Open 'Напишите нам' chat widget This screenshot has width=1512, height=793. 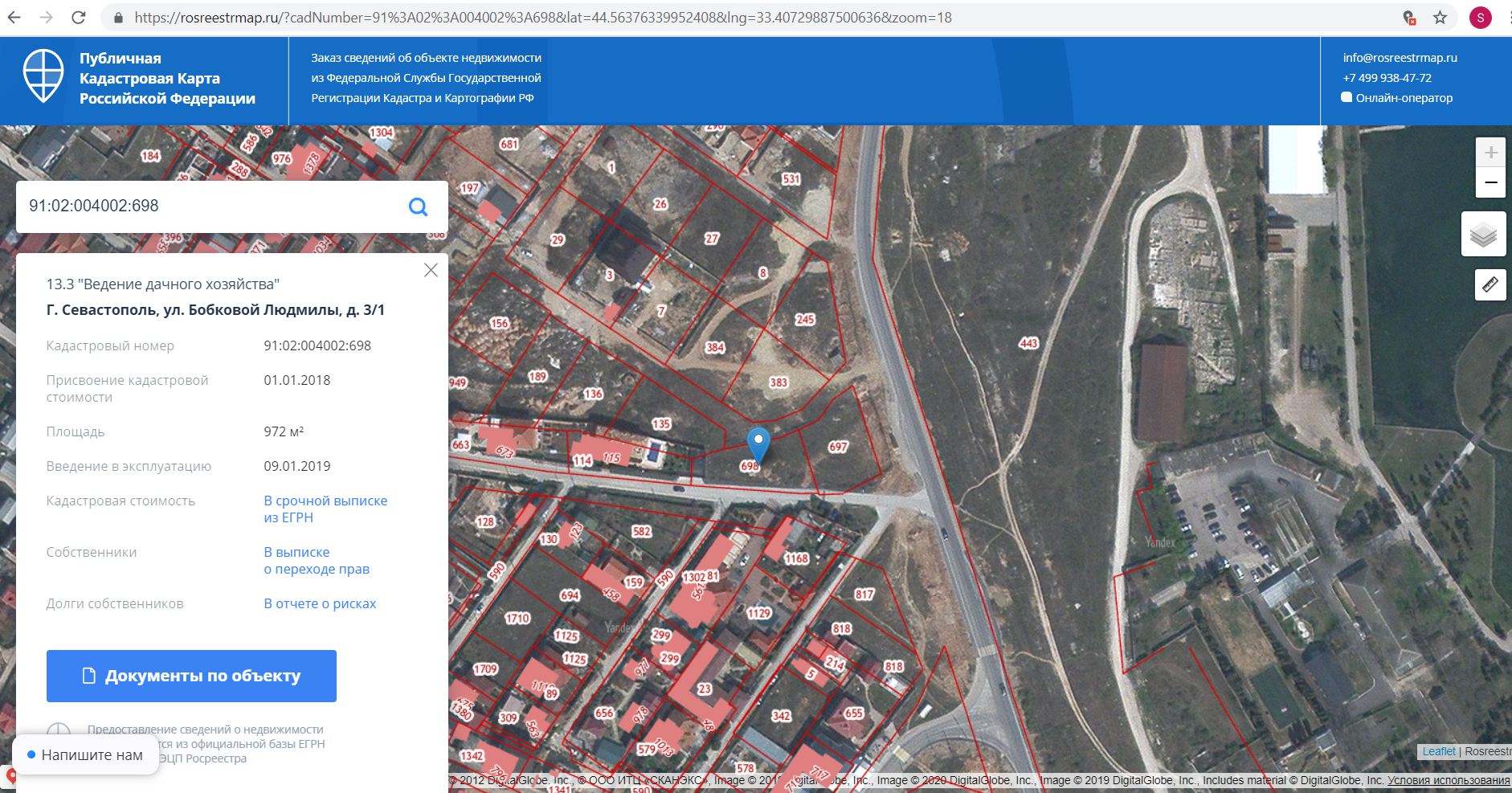[x=85, y=755]
